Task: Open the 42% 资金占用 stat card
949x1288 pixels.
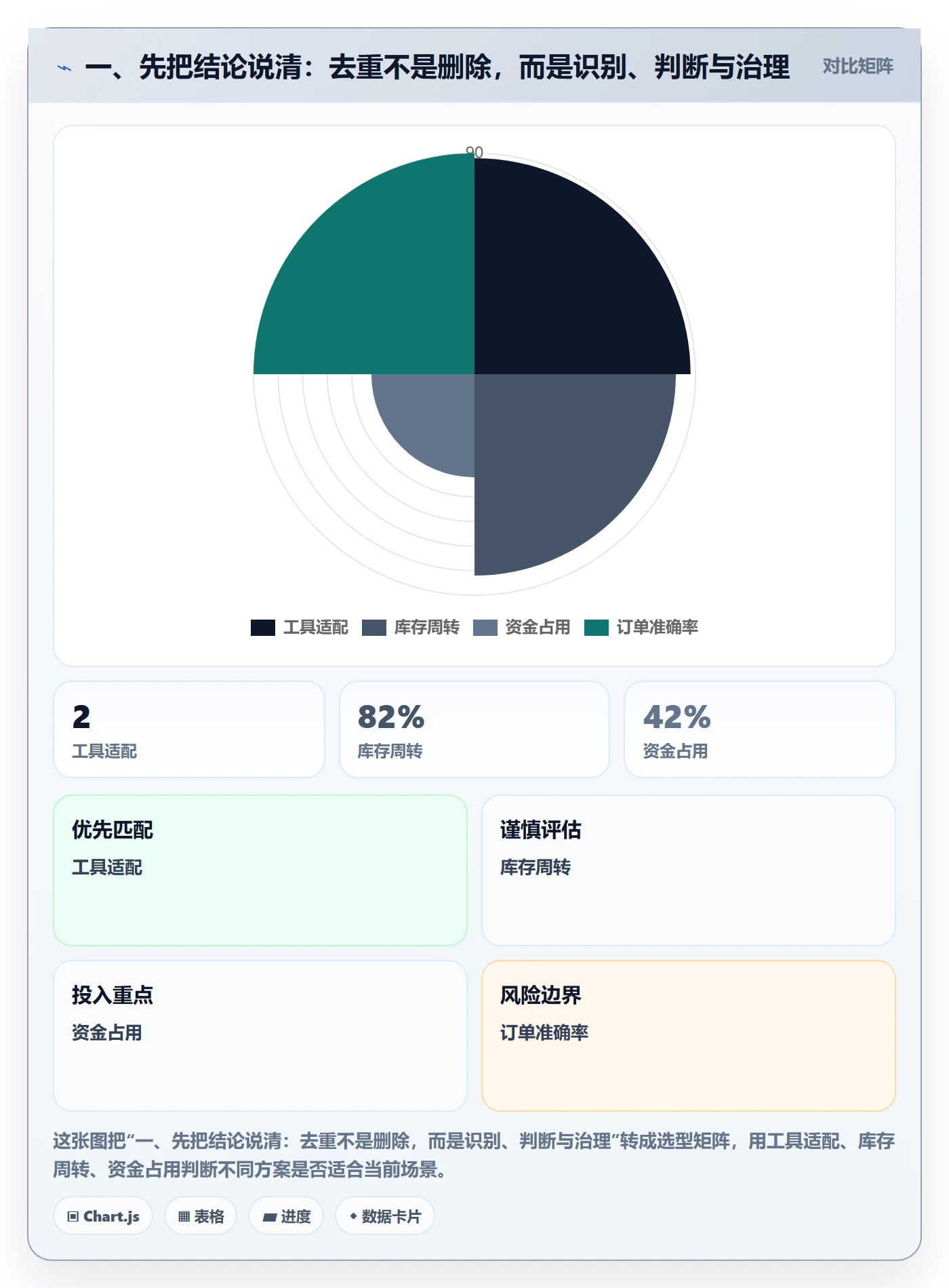Action: pos(760,729)
